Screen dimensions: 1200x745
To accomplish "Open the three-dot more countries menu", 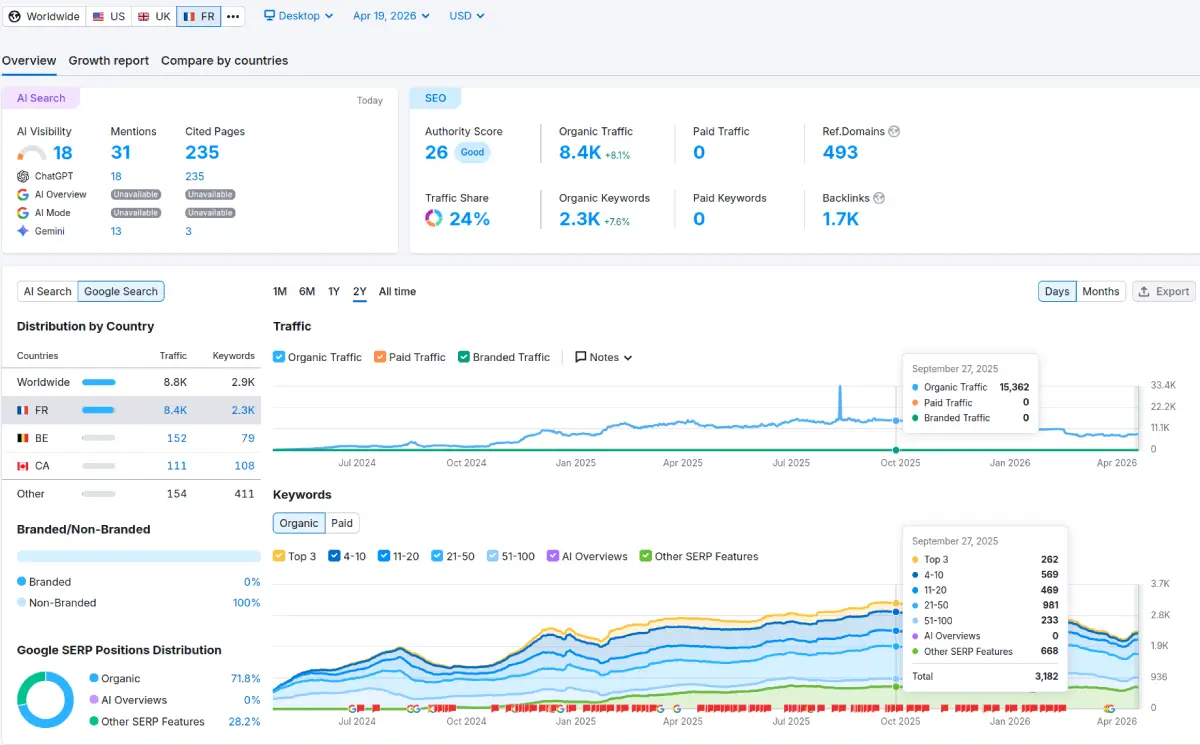I will pyautogui.click(x=233, y=16).
